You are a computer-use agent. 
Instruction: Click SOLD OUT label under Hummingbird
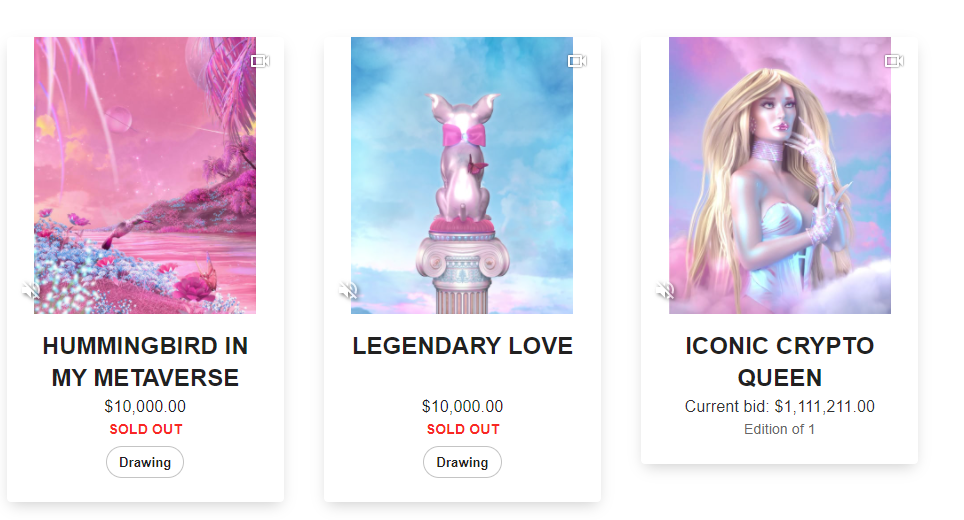[146, 429]
